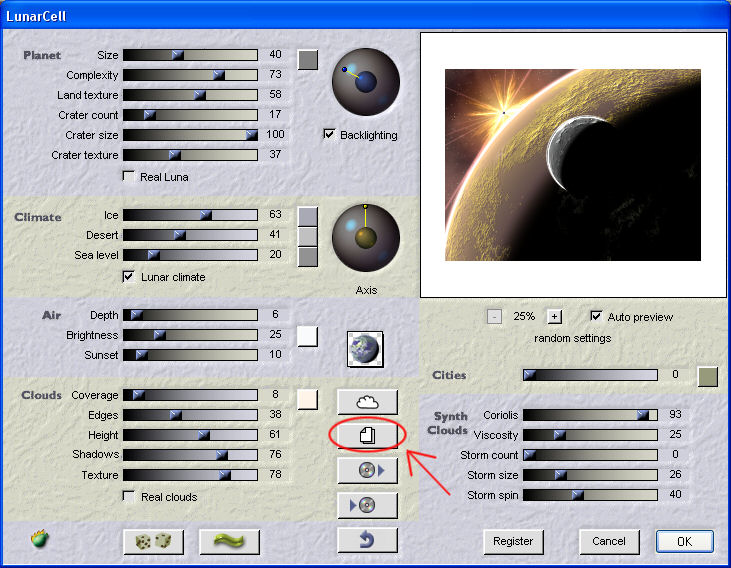Click the Earth globe button
Image resolution: width=731 pixels, height=568 pixels.
[365, 348]
